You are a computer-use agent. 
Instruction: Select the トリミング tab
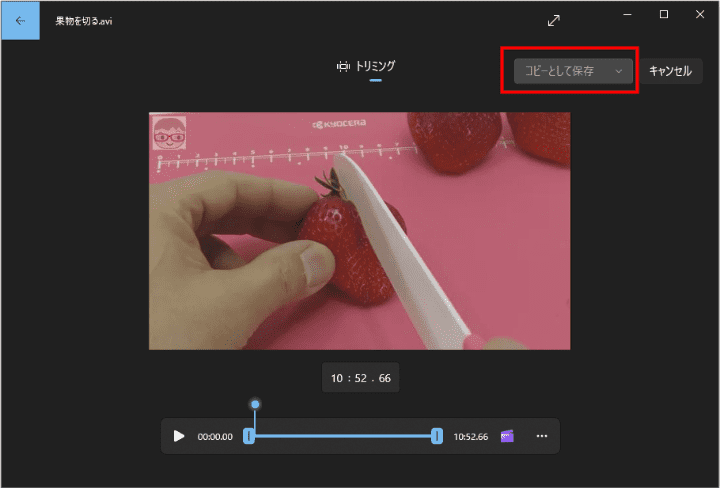(x=366, y=67)
